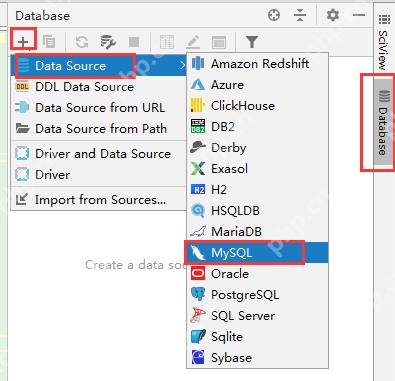Image resolution: width=395 pixels, height=381 pixels.
Task: Open the Database panel settings gear
Action: click(333, 15)
